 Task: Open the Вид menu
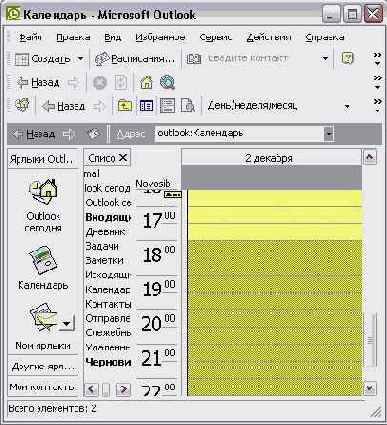[113, 37]
